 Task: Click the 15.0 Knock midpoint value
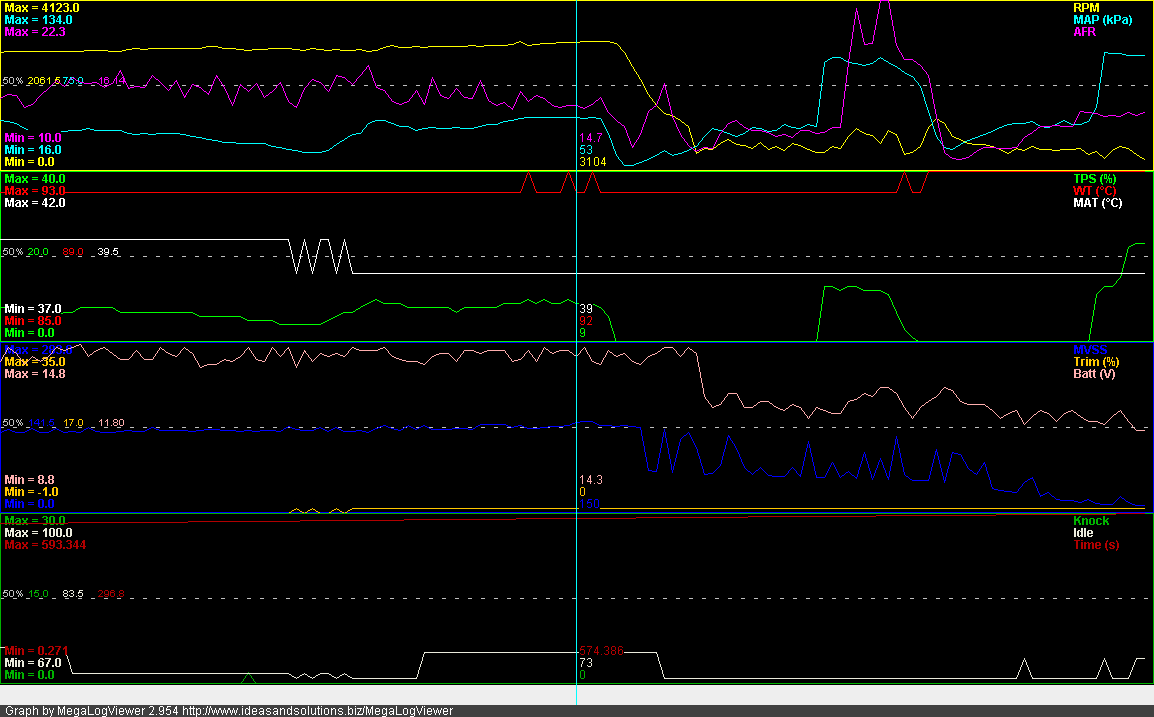tap(38, 593)
